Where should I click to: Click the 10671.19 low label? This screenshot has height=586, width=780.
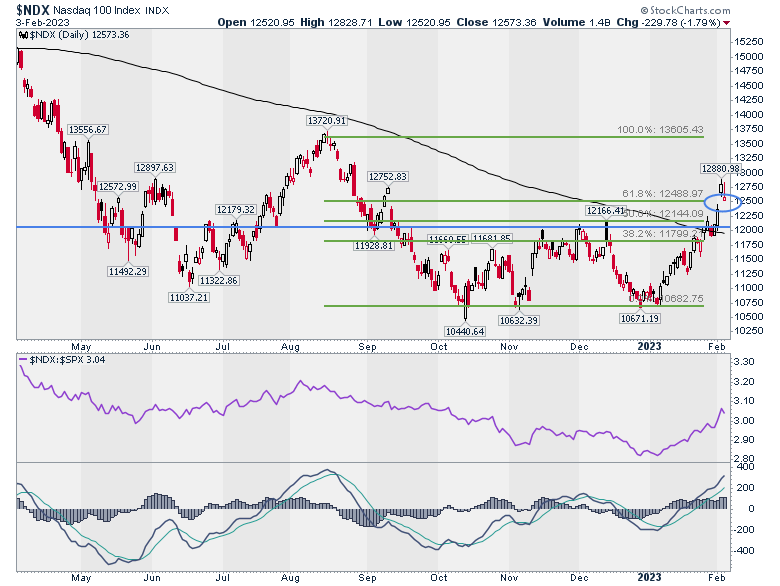click(640, 318)
